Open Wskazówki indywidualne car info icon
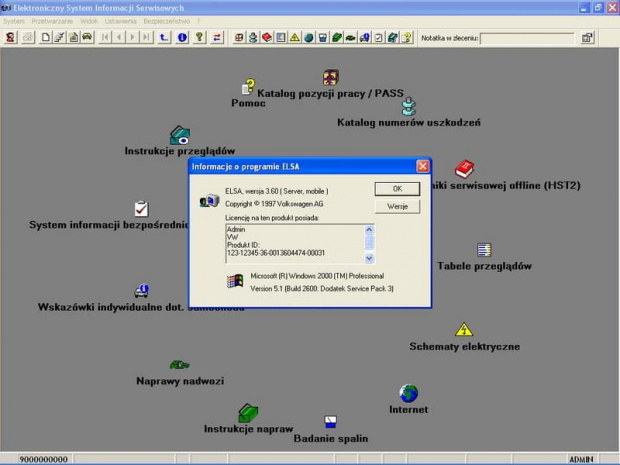The image size is (620, 465). pos(141,291)
